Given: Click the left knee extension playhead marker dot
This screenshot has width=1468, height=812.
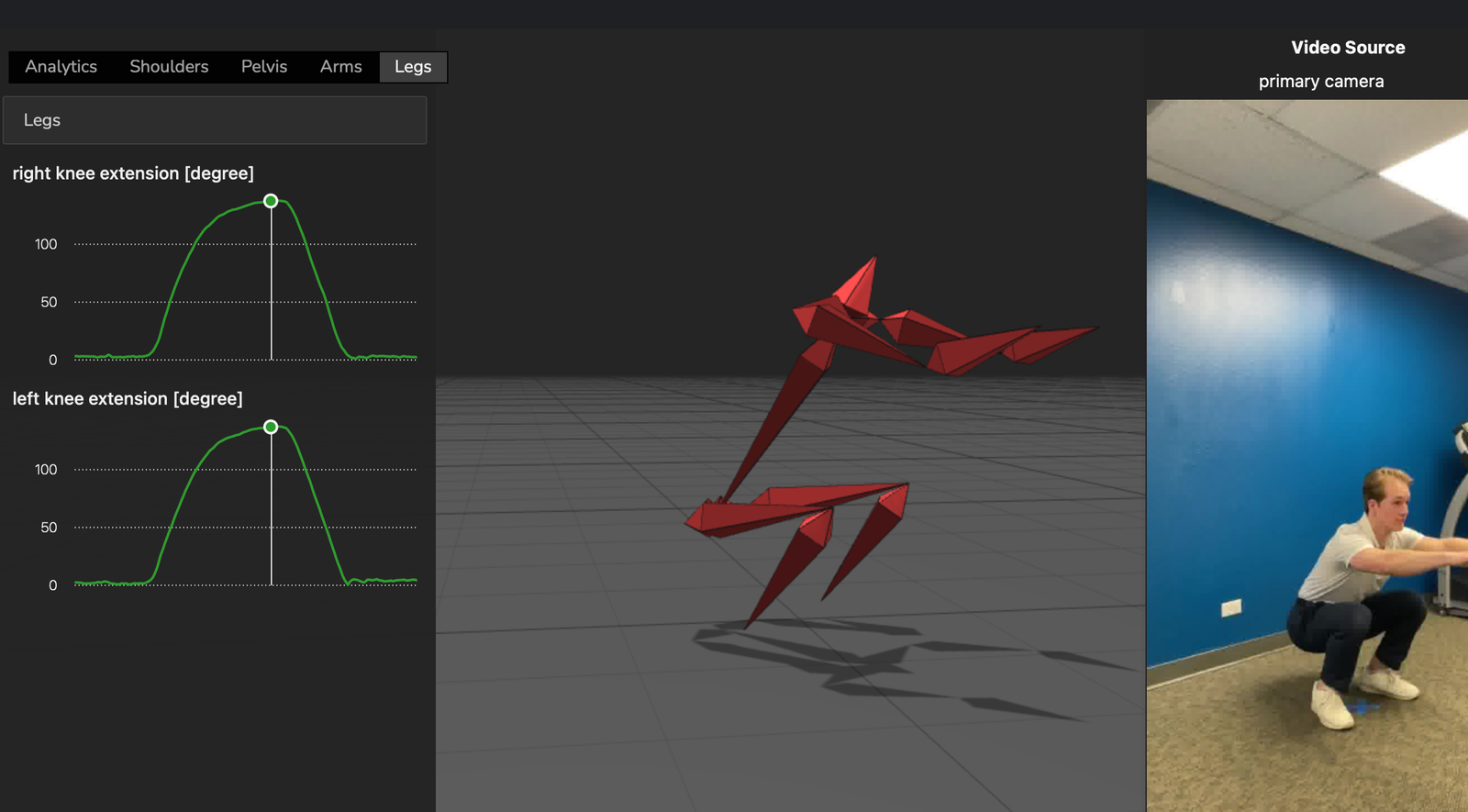Looking at the screenshot, I should tap(271, 427).
